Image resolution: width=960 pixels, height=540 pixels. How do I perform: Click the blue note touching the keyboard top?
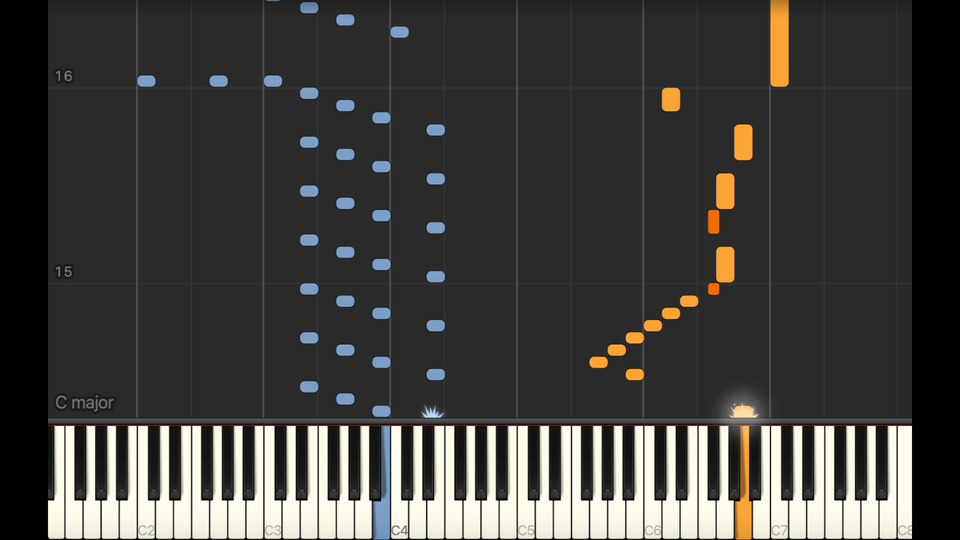(x=381, y=411)
